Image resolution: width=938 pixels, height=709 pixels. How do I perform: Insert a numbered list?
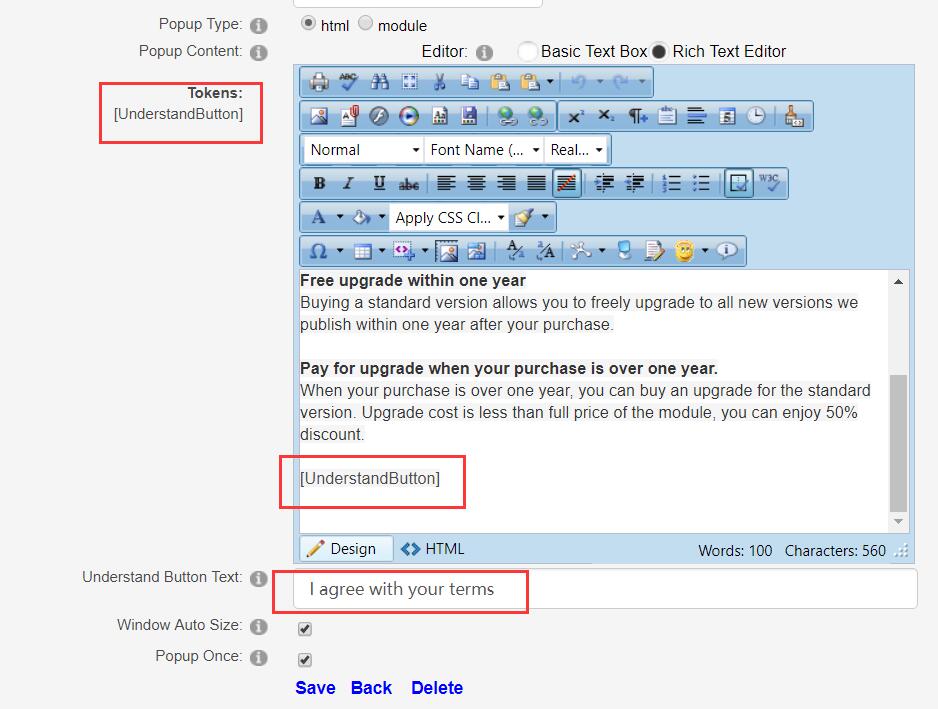click(x=671, y=183)
